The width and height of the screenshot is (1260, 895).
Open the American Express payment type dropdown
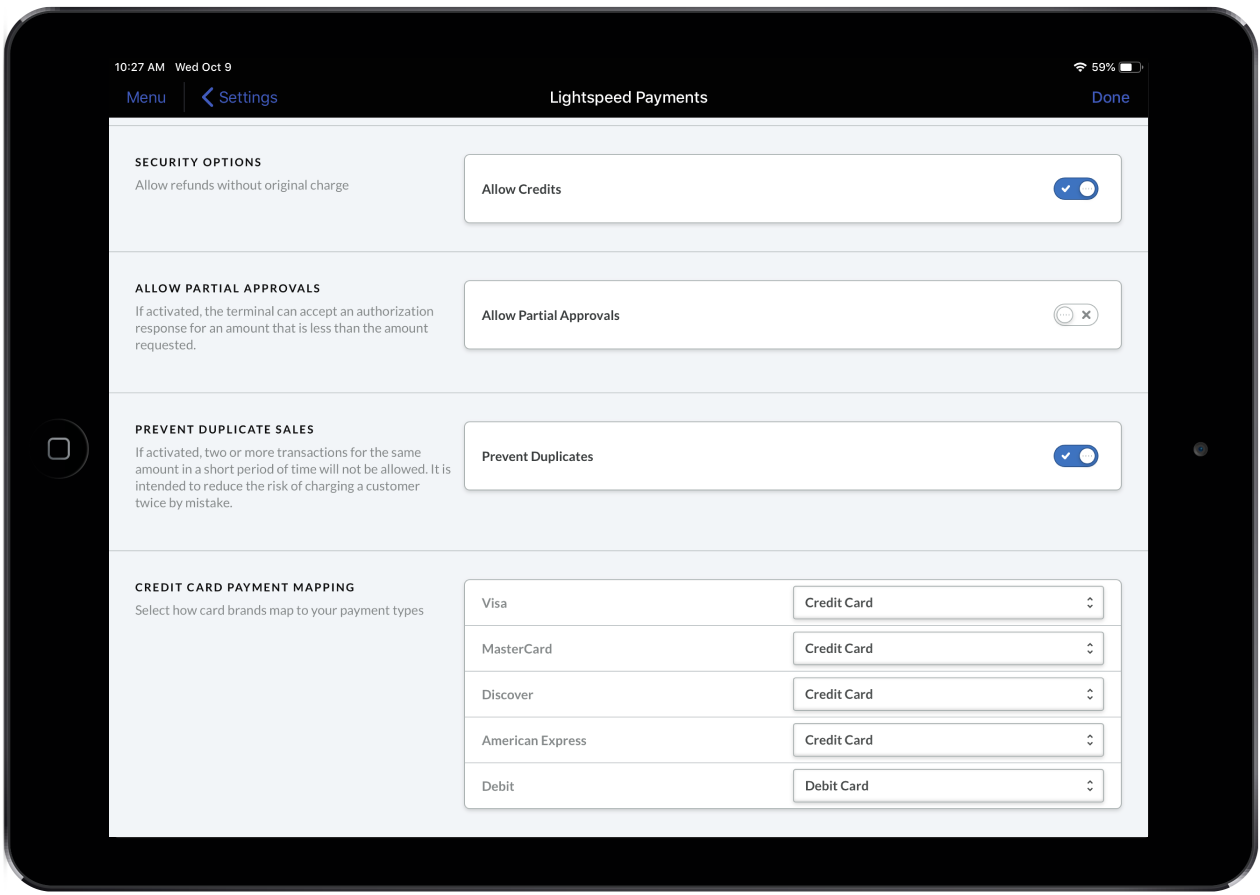[948, 740]
